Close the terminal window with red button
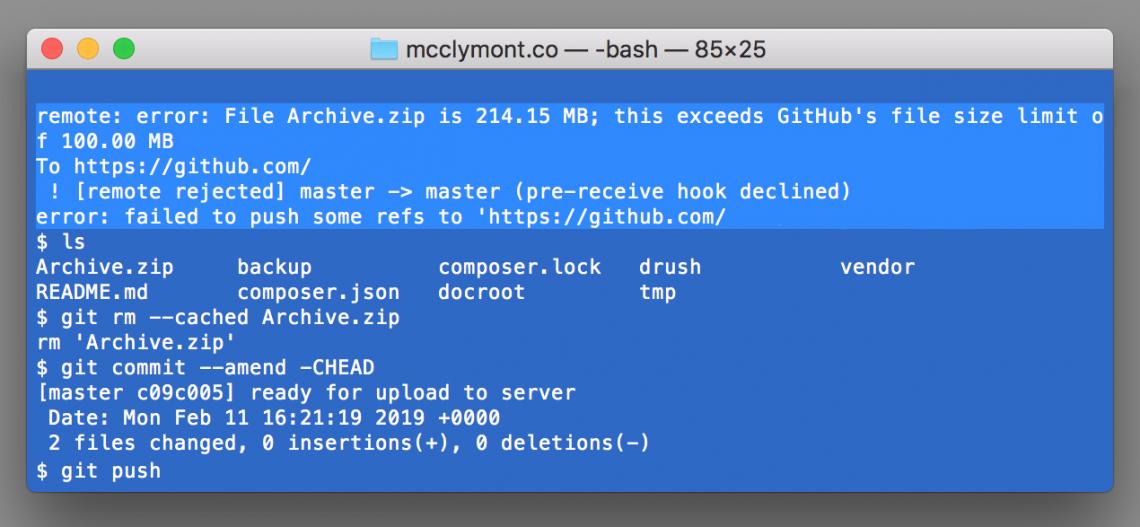This screenshot has height=527, width=1140. coord(52,48)
